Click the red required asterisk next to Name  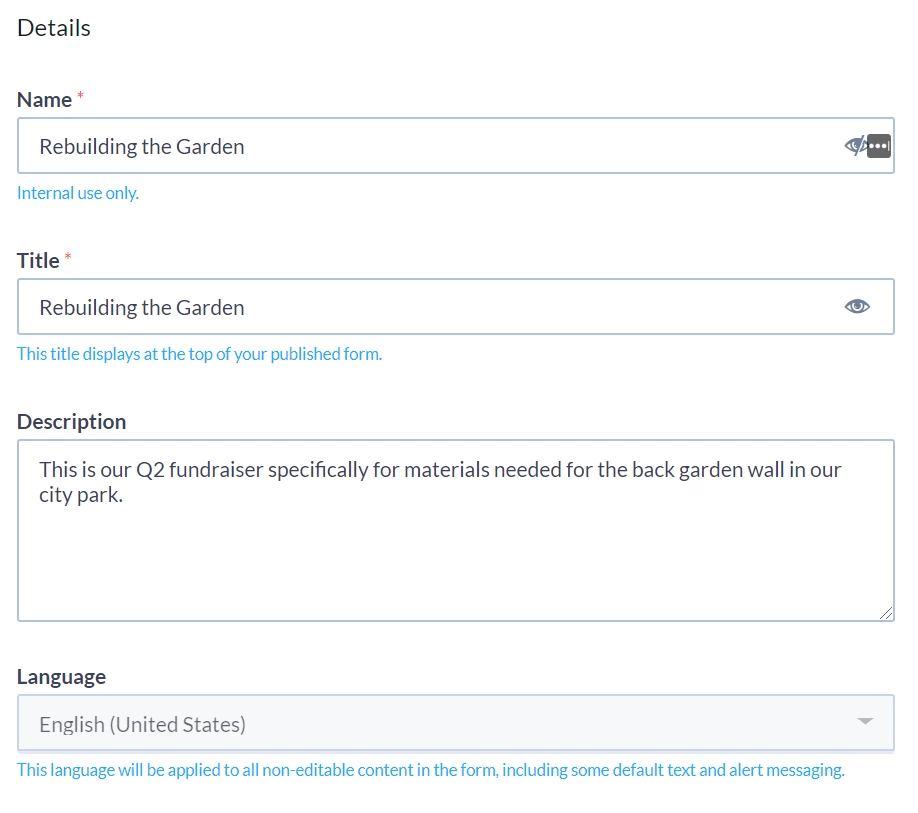(x=81, y=95)
